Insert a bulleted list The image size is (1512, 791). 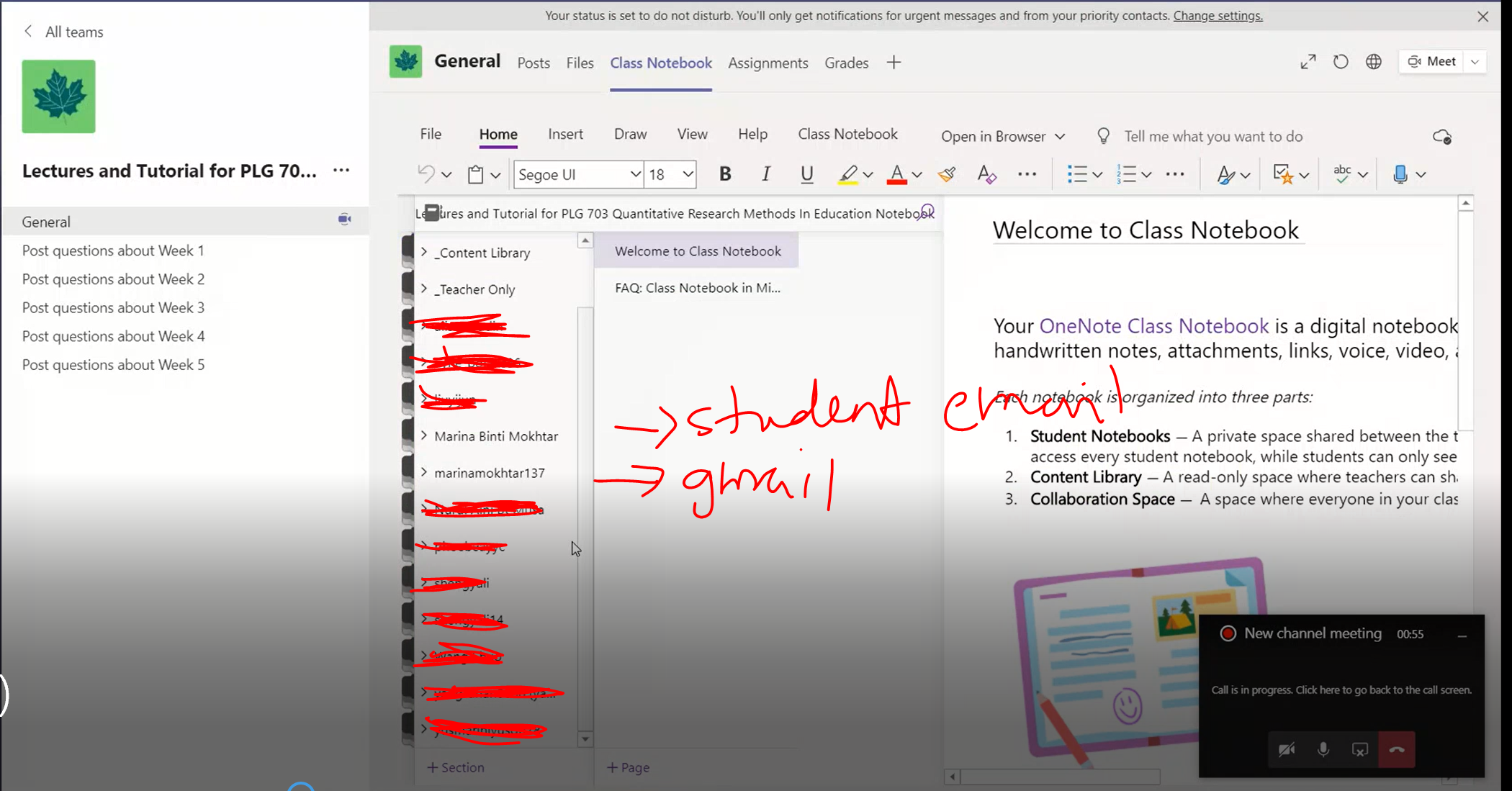click(1077, 174)
